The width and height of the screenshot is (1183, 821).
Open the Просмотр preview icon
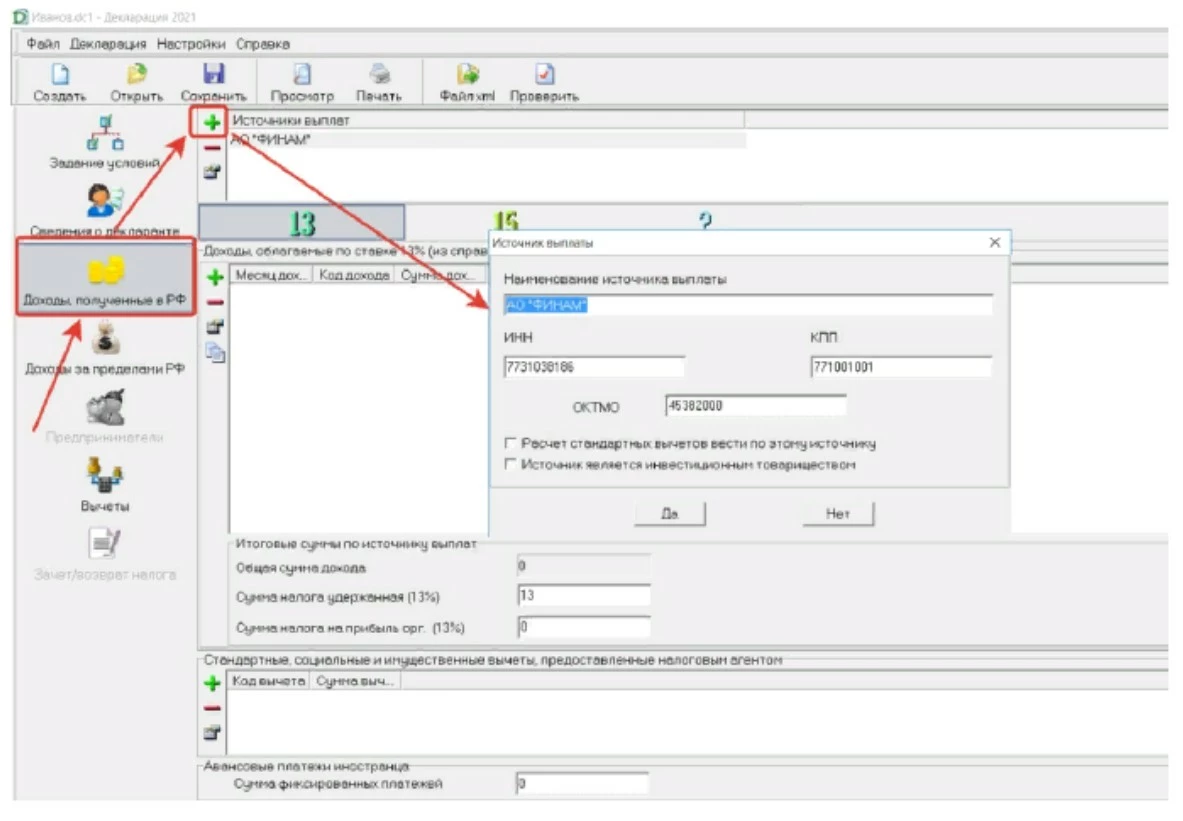[x=301, y=76]
